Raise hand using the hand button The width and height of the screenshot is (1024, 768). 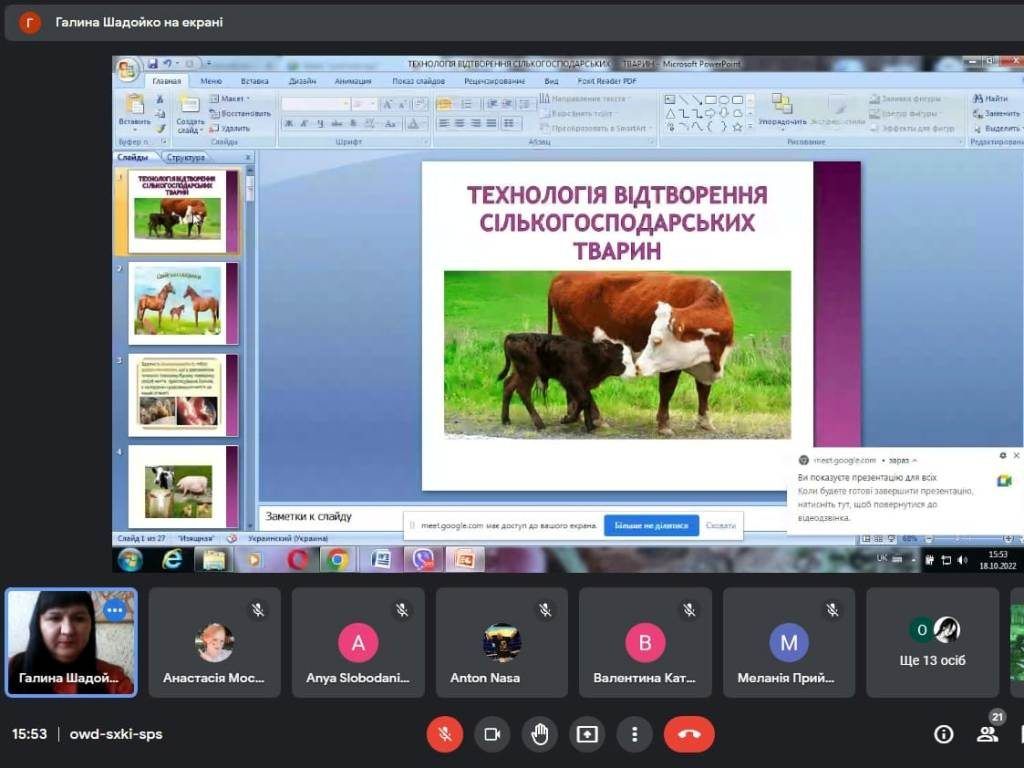click(540, 734)
